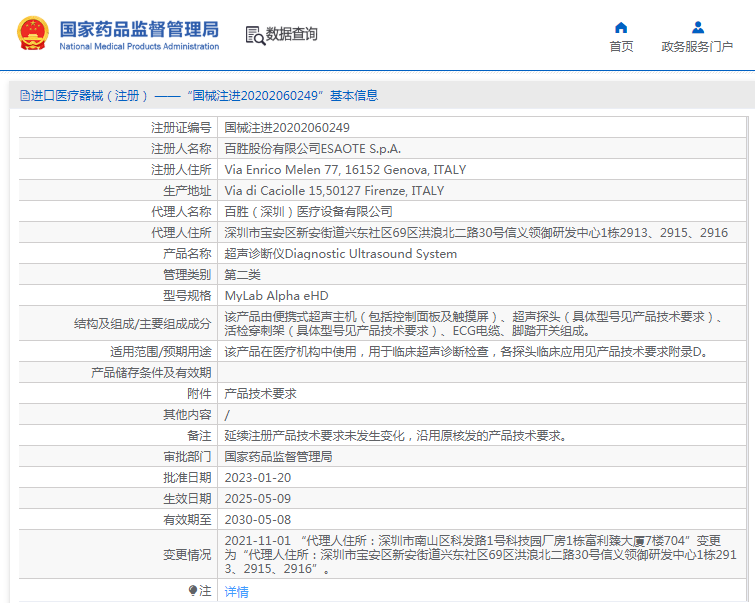The width and height of the screenshot is (755, 603).
Task: Click the 备注 label cell
Action: click(199, 436)
